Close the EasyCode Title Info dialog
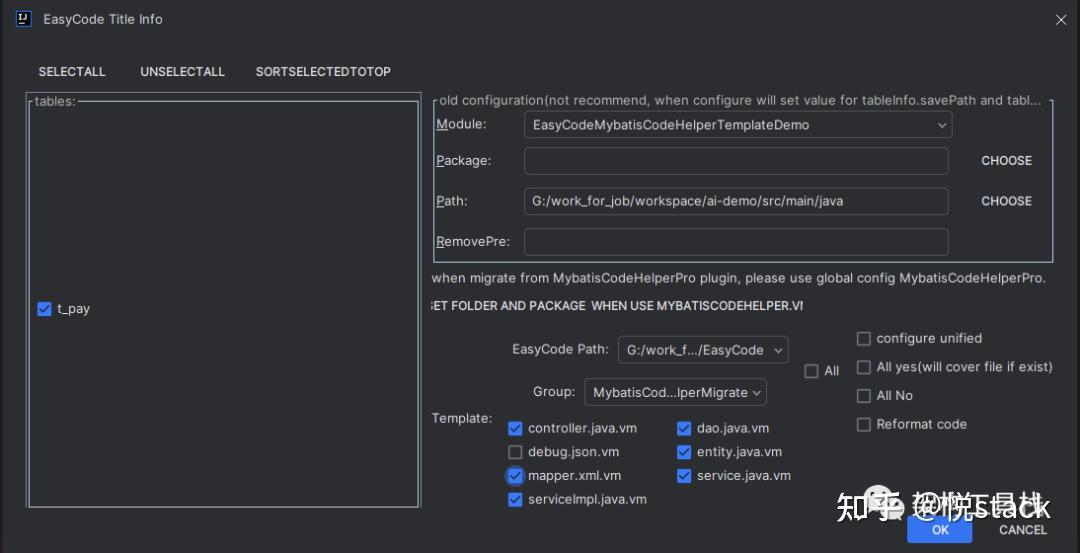The image size is (1080, 553). coord(1061,19)
